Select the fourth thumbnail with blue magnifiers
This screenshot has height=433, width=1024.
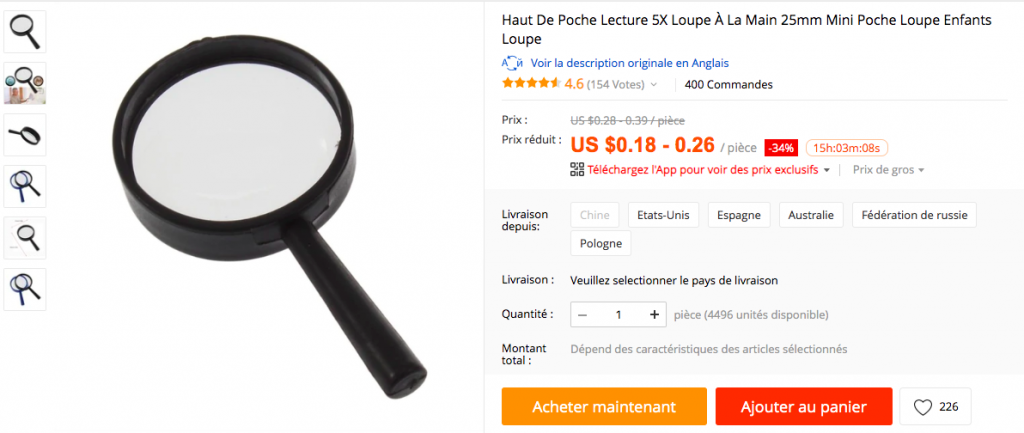point(25,186)
